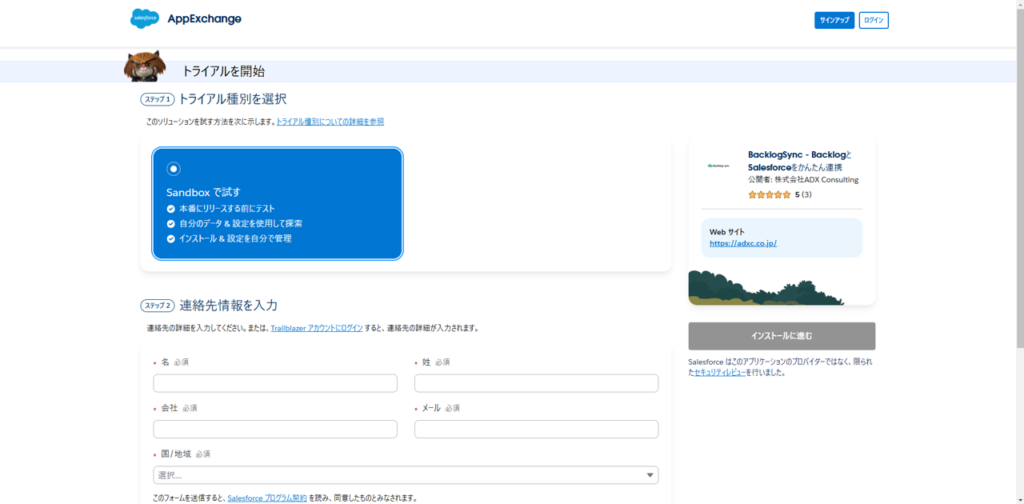Click the five-star rating on the app card
Image resolution: width=1024 pixels, height=504 pixels.
[x=769, y=195]
